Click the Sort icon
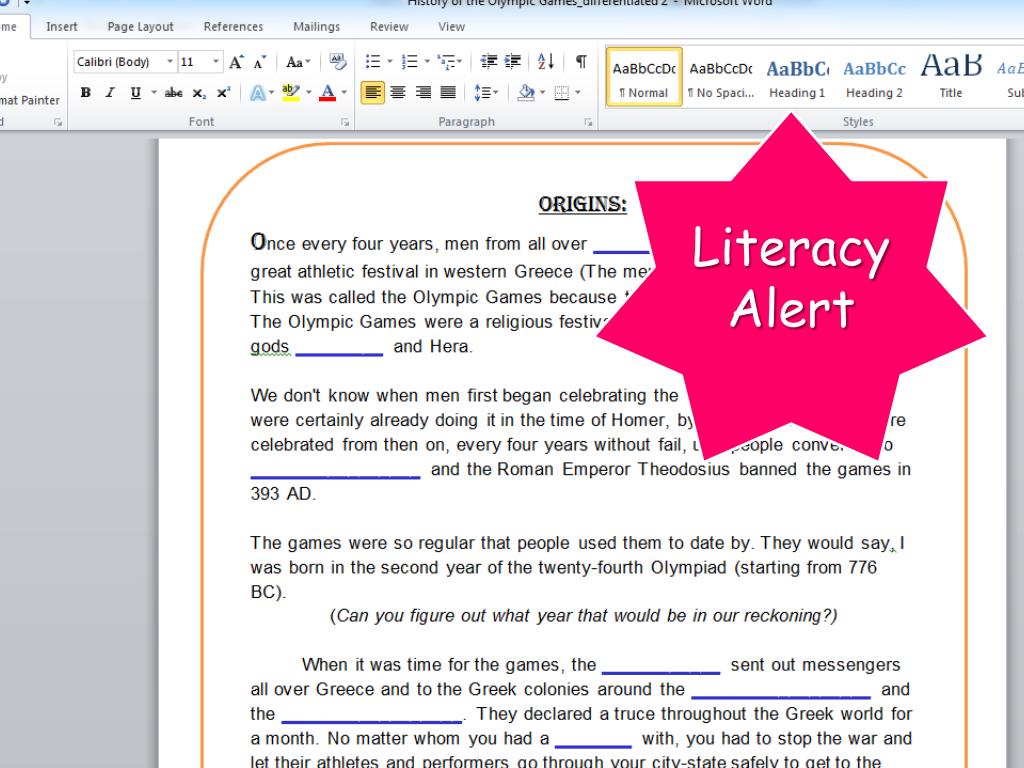 tap(546, 61)
